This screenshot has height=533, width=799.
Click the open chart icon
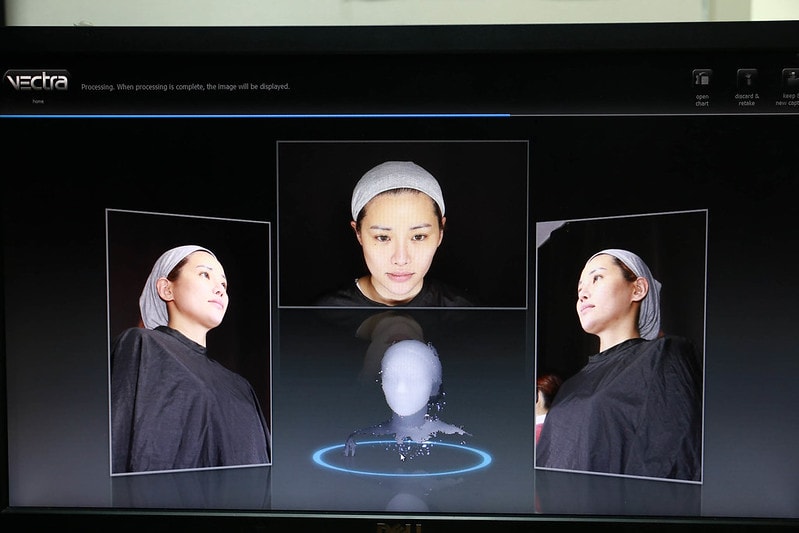[x=702, y=78]
